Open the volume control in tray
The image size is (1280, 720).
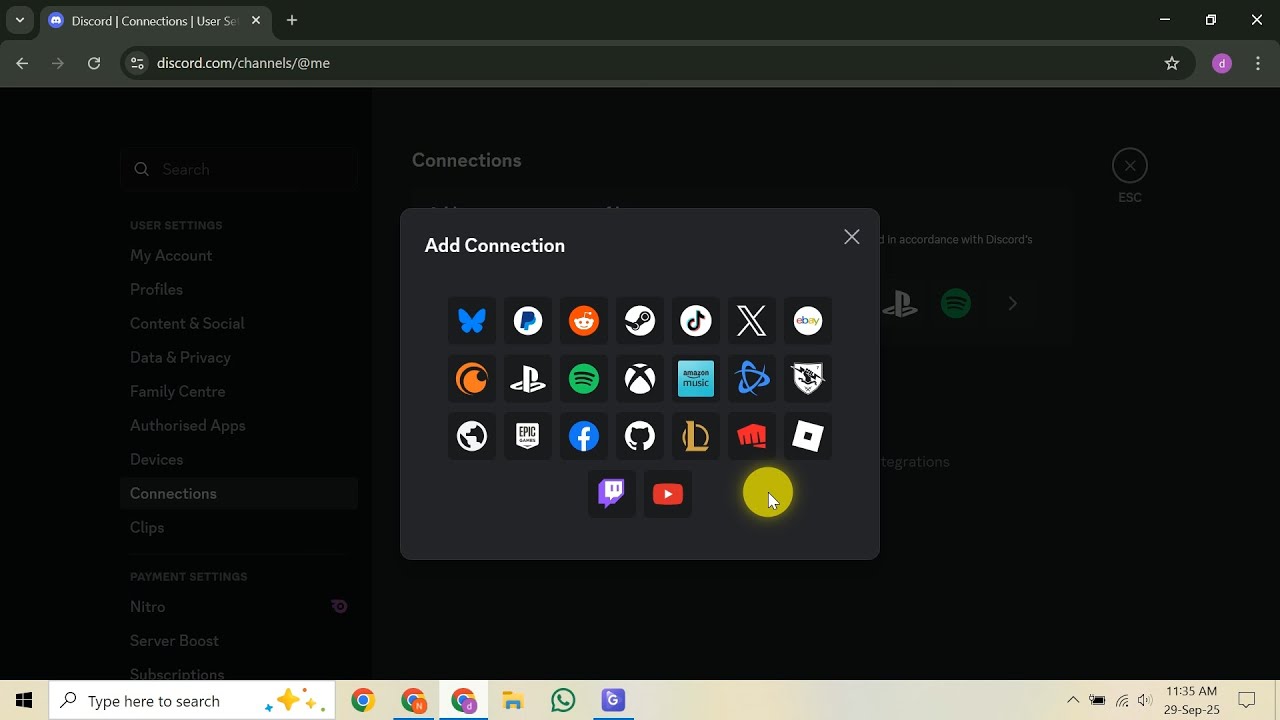click(x=1145, y=700)
